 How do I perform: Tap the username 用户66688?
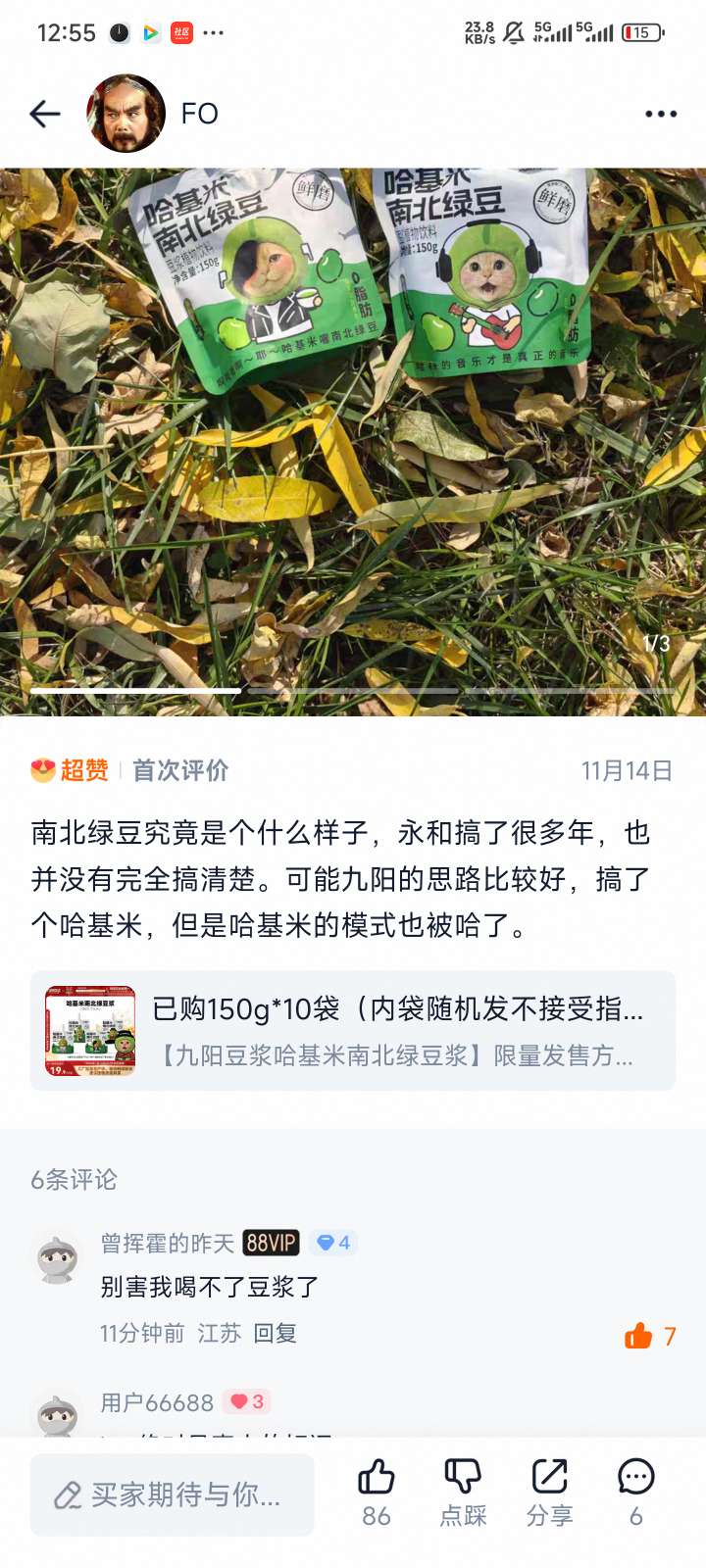pos(157,1402)
